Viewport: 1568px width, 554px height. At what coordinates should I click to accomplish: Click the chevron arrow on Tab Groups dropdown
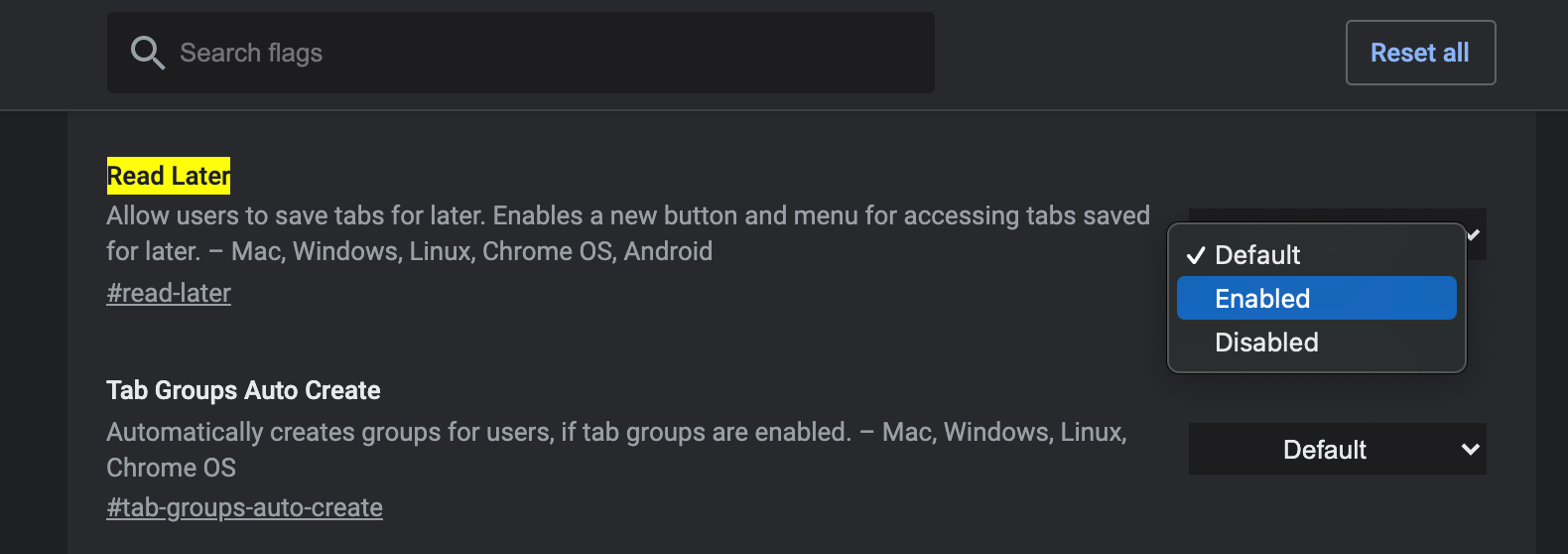[1470, 450]
